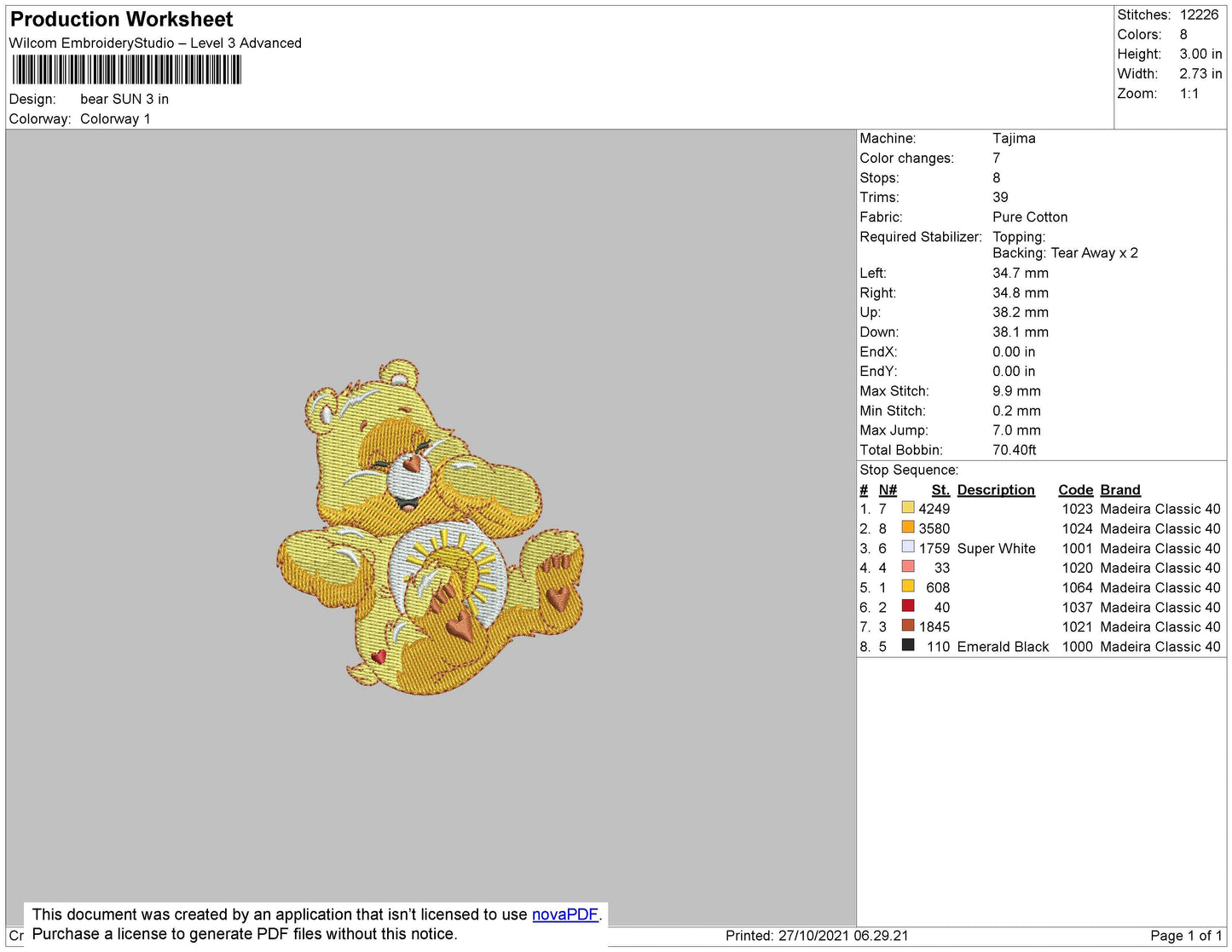The height and width of the screenshot is (952, 1232).
Task: Click the 'St.' column header
Action: (x=940, y=490)
